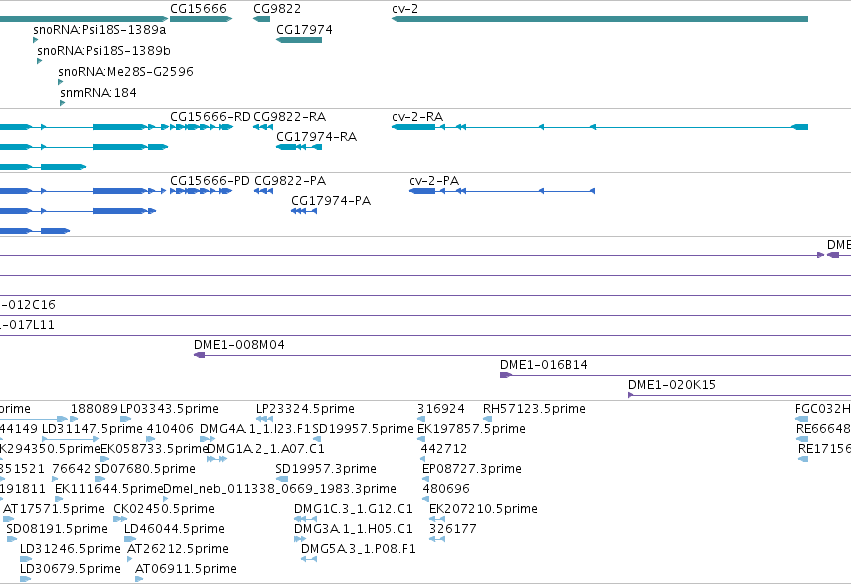Select the CG15666 gene glyph
The height and width of the screenshot is (584, 851).
pyautogui.click(x=201, y=19)
